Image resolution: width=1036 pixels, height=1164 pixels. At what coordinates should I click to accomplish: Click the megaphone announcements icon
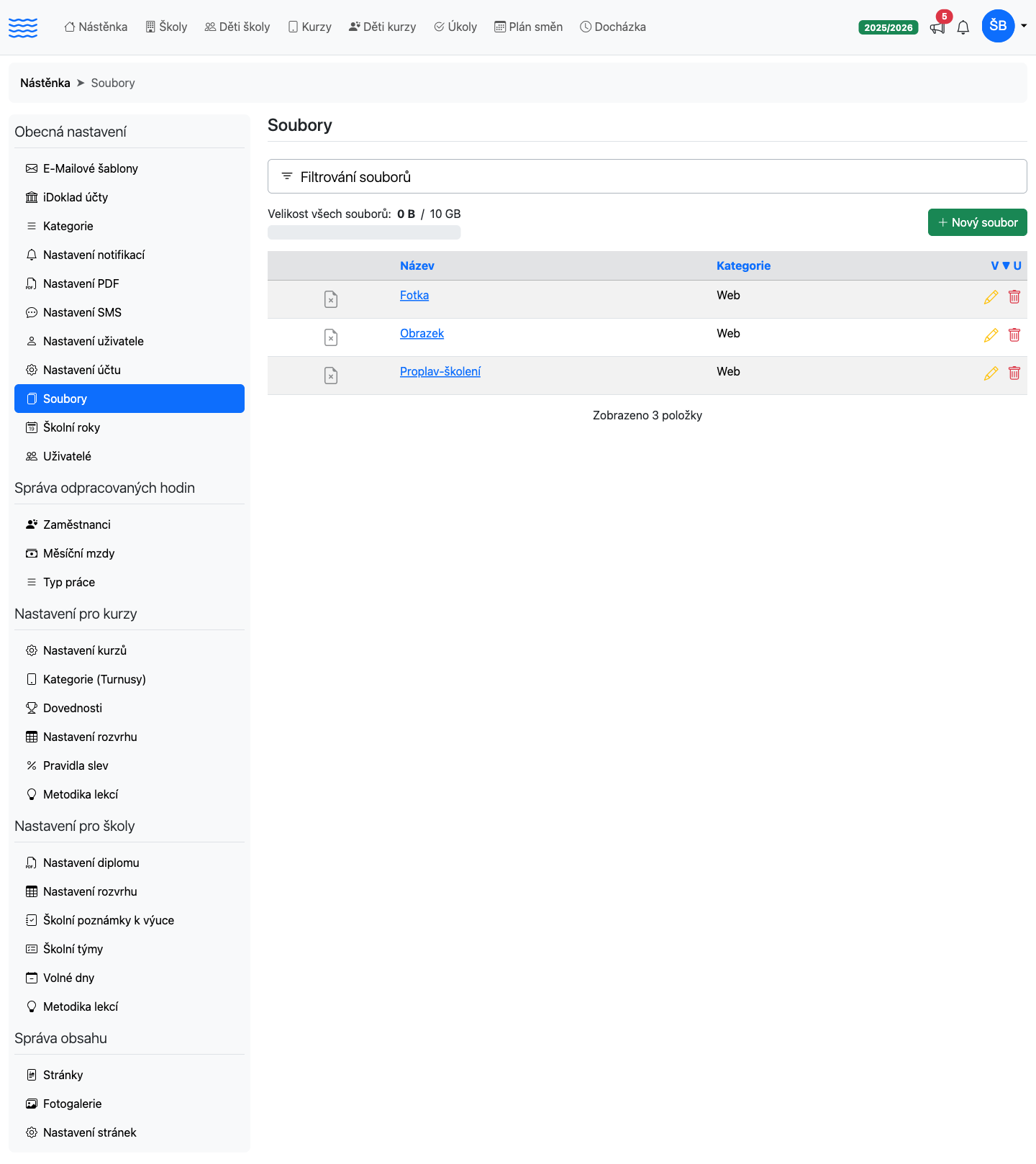[x=937, y=27]
